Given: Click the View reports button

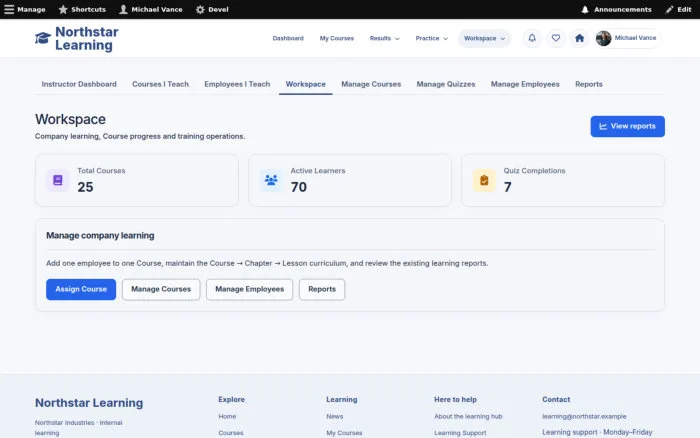Looking at the screenshot, I should [627, 126].
